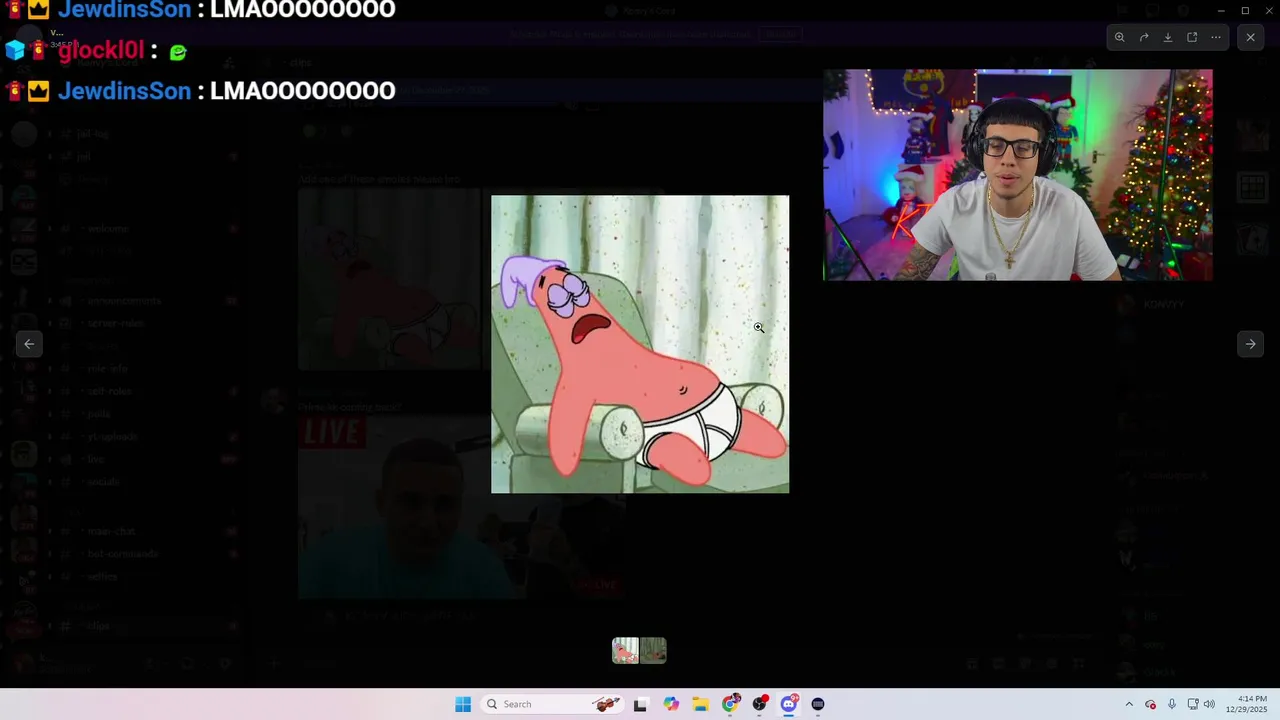Forward the image with the arrow icon
The width and height of the screenshot is (1280, 720).
click(1144, 37)
